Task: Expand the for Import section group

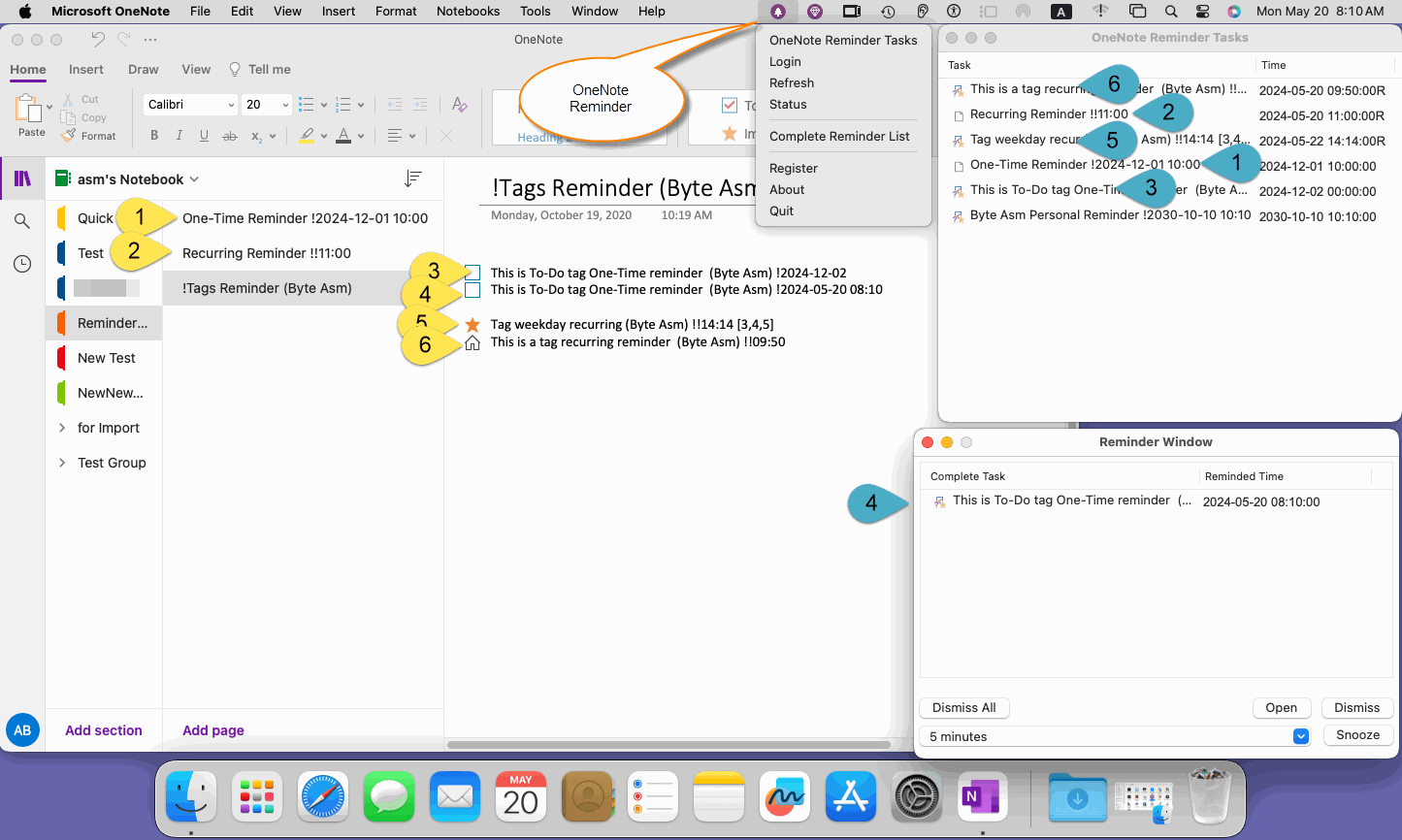Action: (62, 428)
